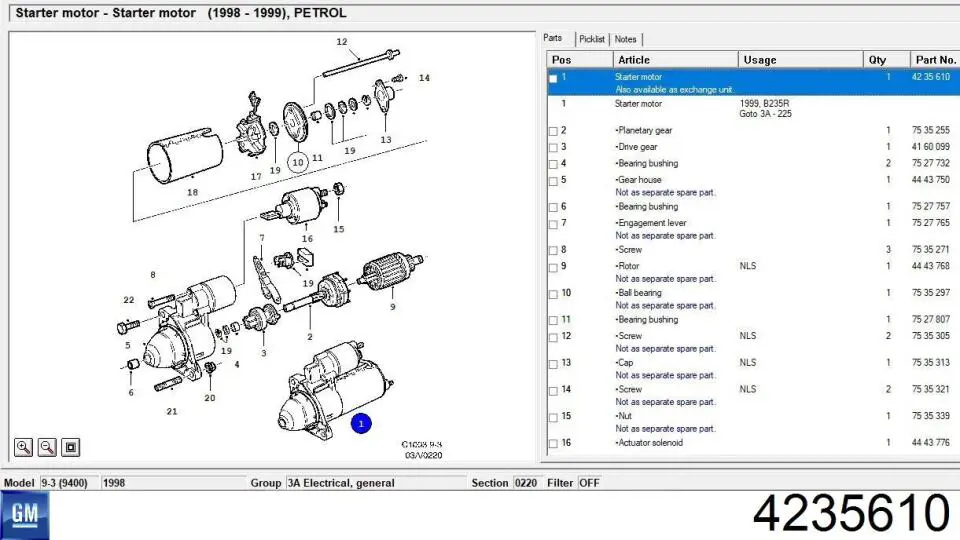Tick checkbox for position 8 Screw
Screen dimensions: 960x540
point(553,251)
